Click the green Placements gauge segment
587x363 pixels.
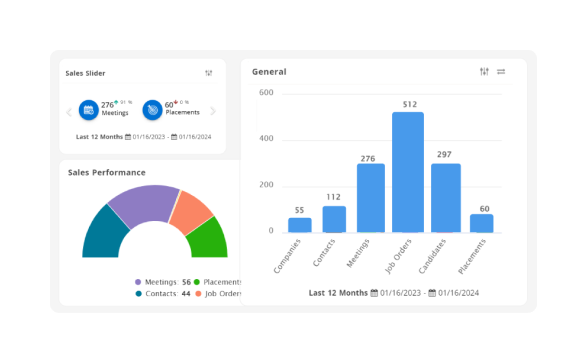pos(208,240)
